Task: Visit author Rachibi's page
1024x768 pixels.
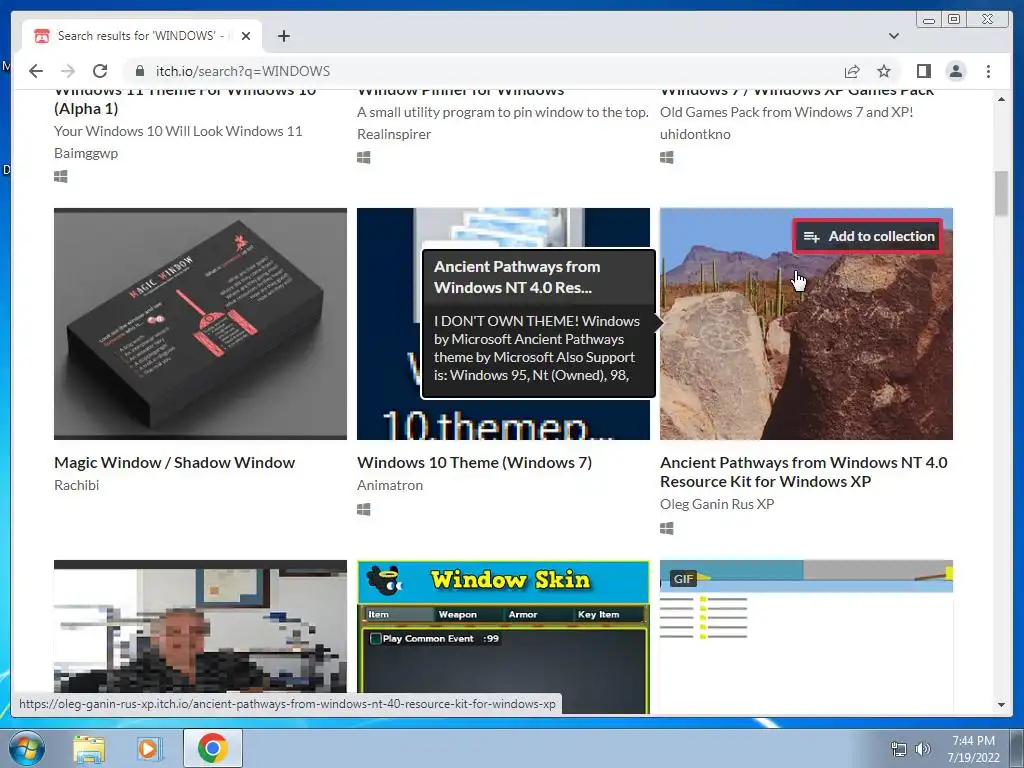Action: (76, 485)
